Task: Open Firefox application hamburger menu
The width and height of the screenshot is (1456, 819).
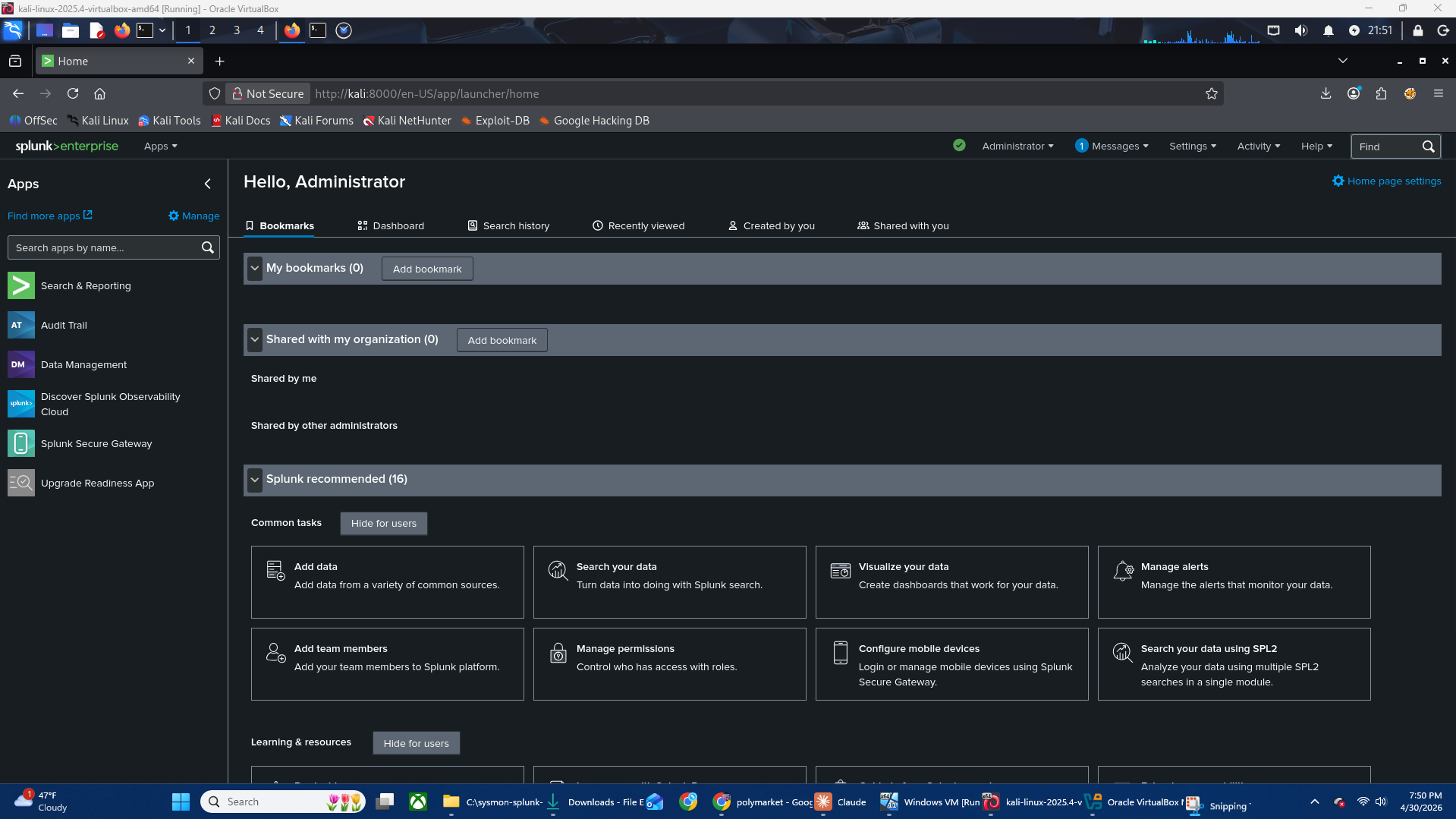Action: (1438, 93)
